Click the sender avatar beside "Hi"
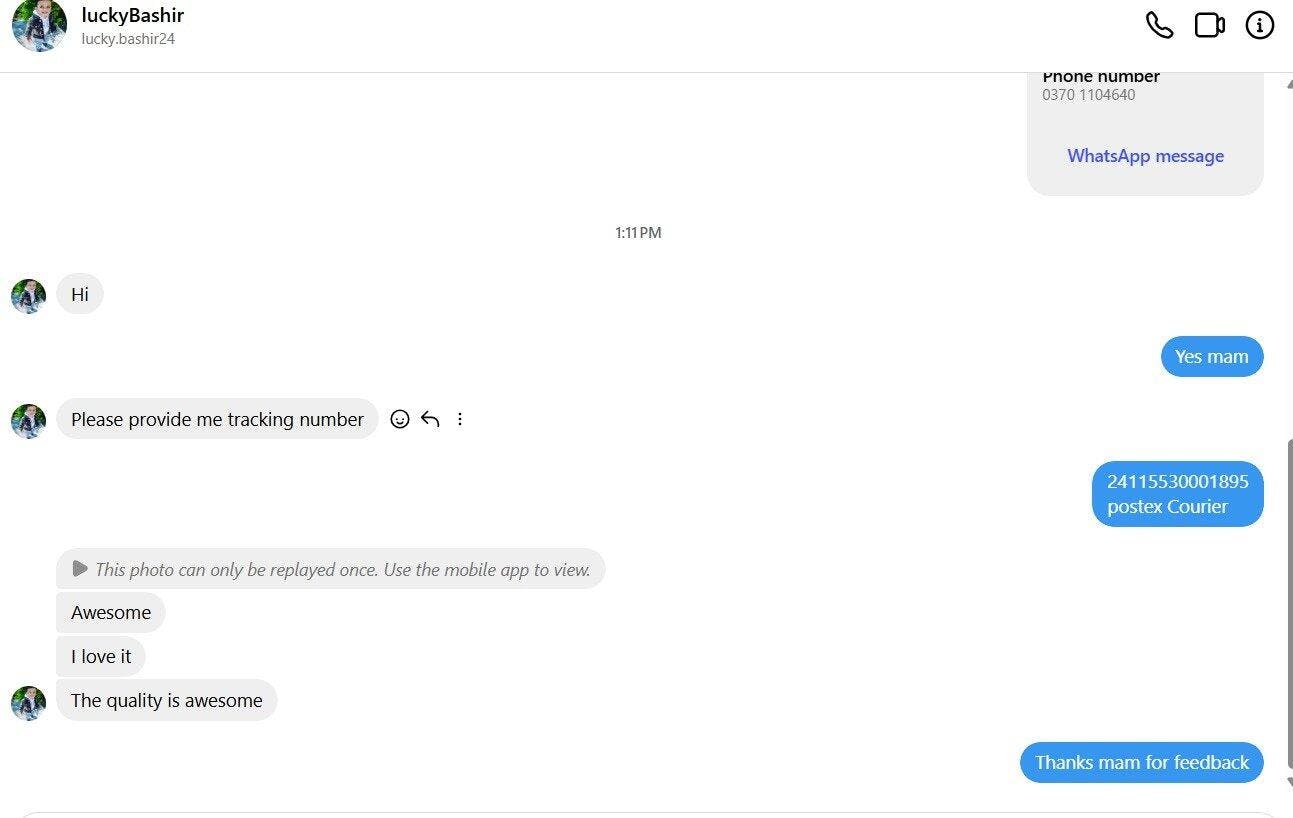 tap(28, 296)
